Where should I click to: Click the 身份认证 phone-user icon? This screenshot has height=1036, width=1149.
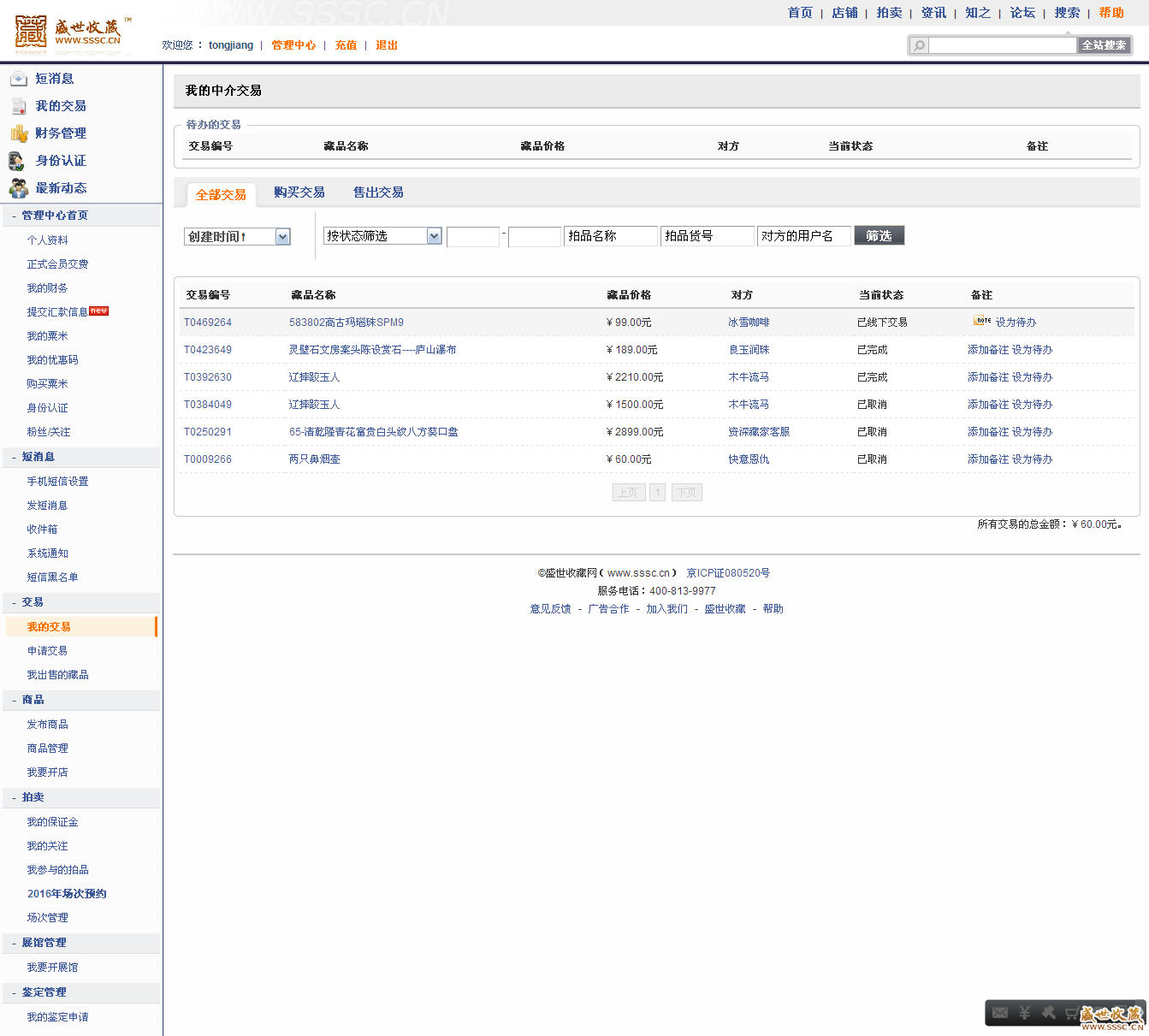point(16,161)
